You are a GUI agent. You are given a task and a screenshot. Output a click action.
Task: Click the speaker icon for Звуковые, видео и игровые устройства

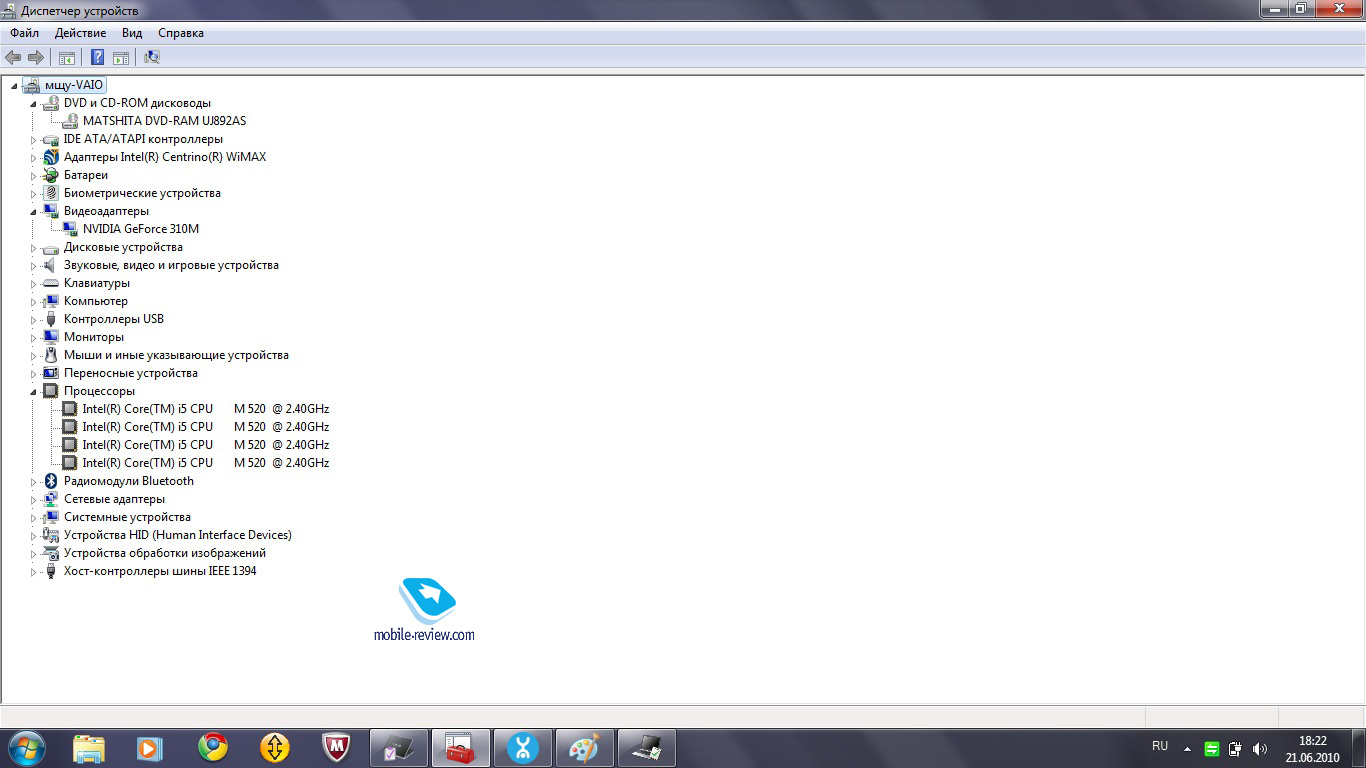(x=51, y=265)
